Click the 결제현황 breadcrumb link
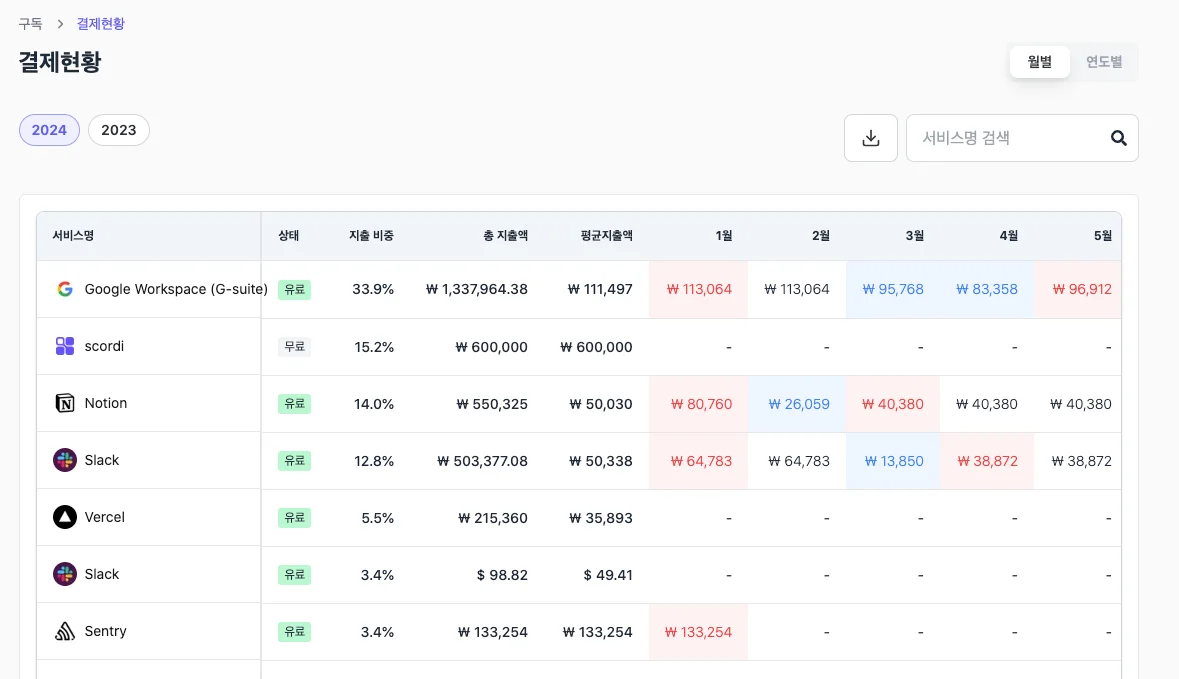 coord(101,23)
